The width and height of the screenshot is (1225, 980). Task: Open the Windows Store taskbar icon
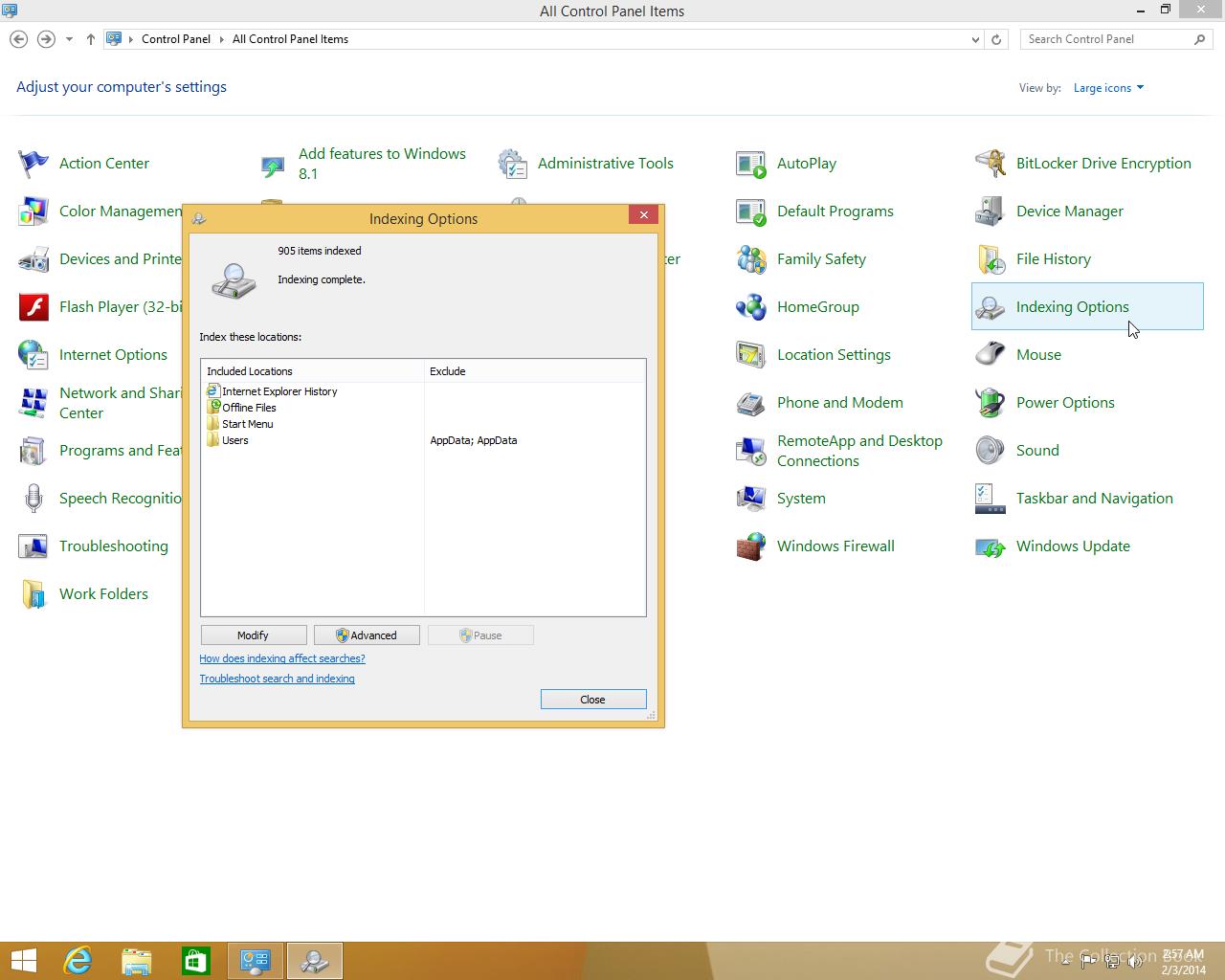tap(196, 961)
